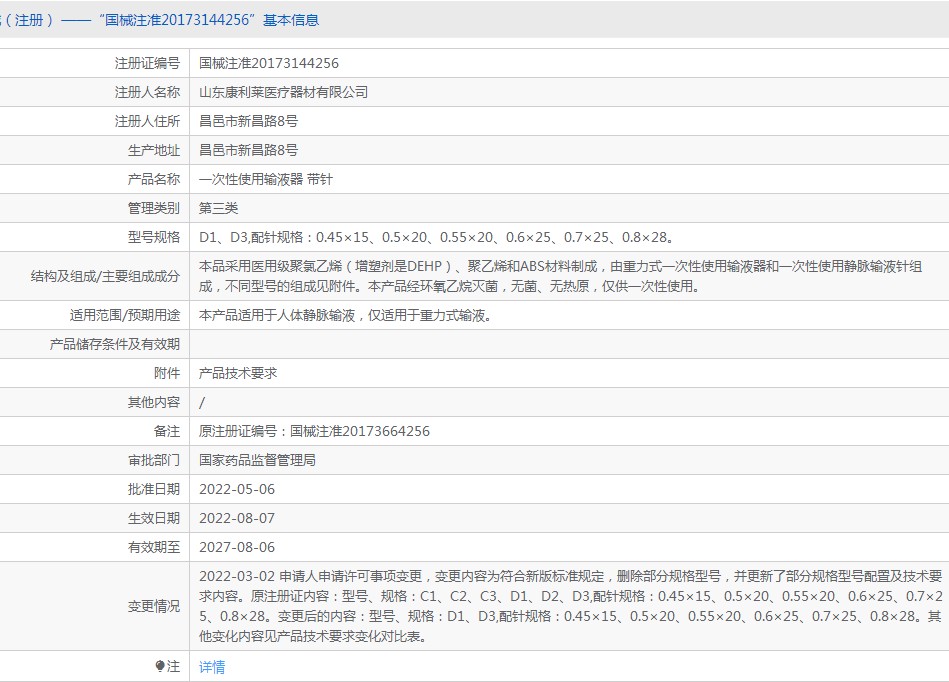Click management class value 第三类
The image size is (949, 682).
[218, 208]
